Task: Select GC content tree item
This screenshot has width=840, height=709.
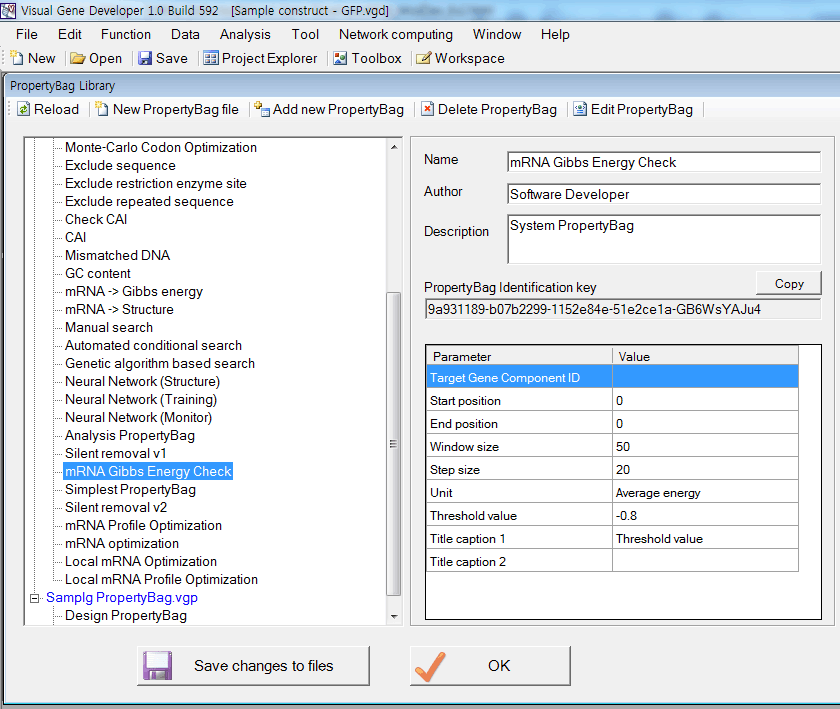Action: (x=98, y=273)
